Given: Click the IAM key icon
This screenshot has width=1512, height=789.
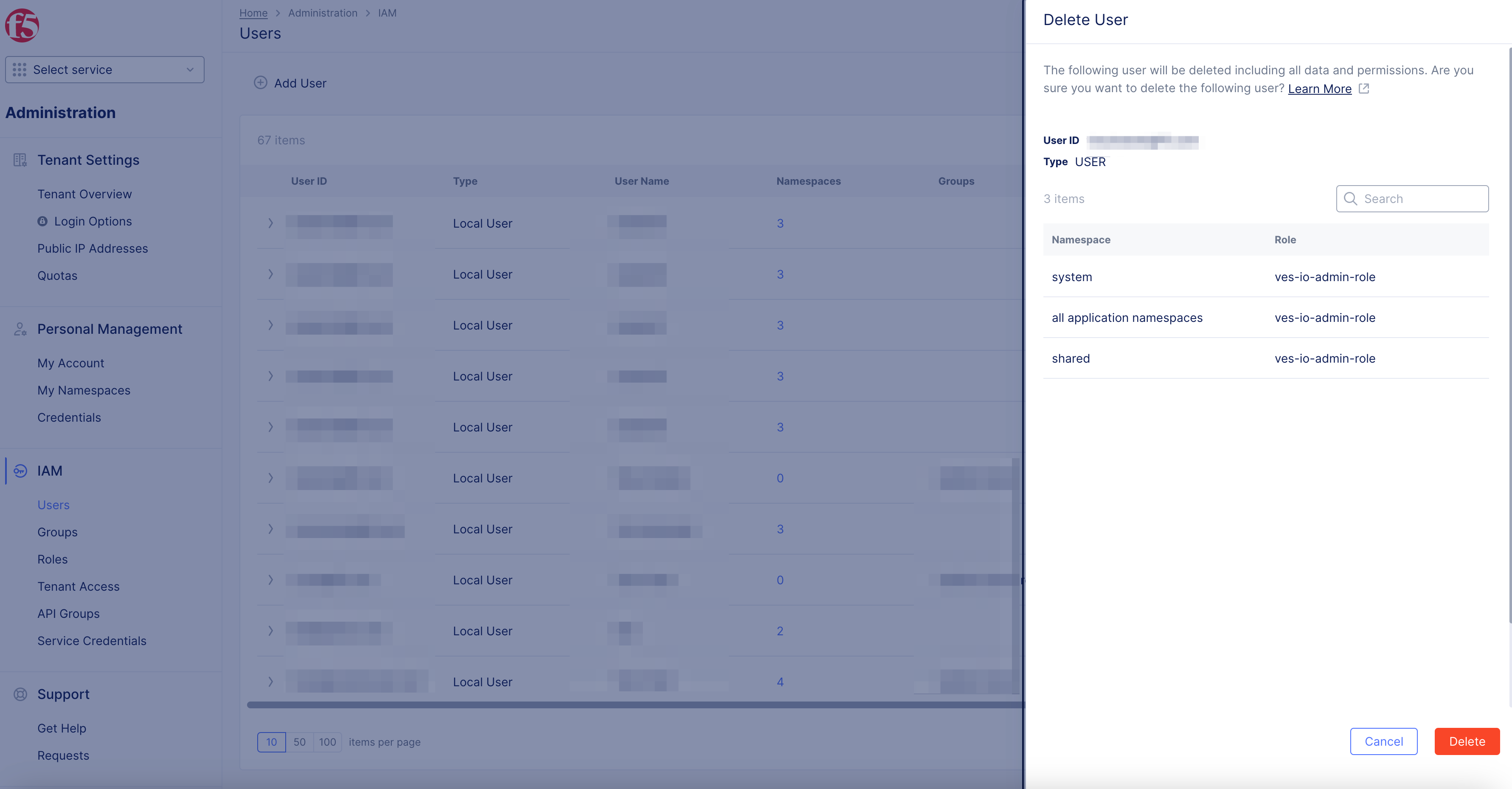Looking at the screenshot, I should point(20,471).
